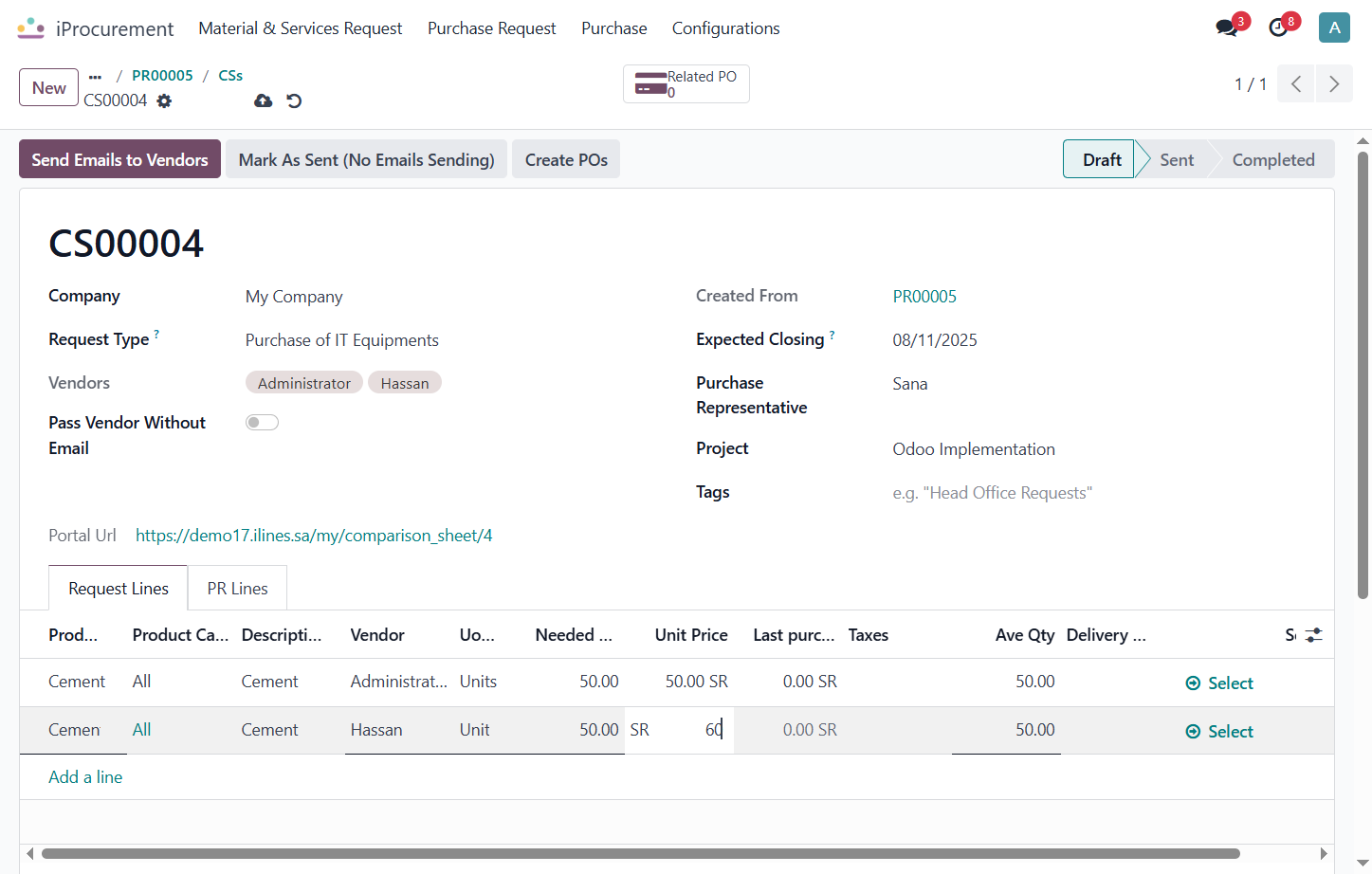Open the settings gear next to CS00004

tap(164, 100)
